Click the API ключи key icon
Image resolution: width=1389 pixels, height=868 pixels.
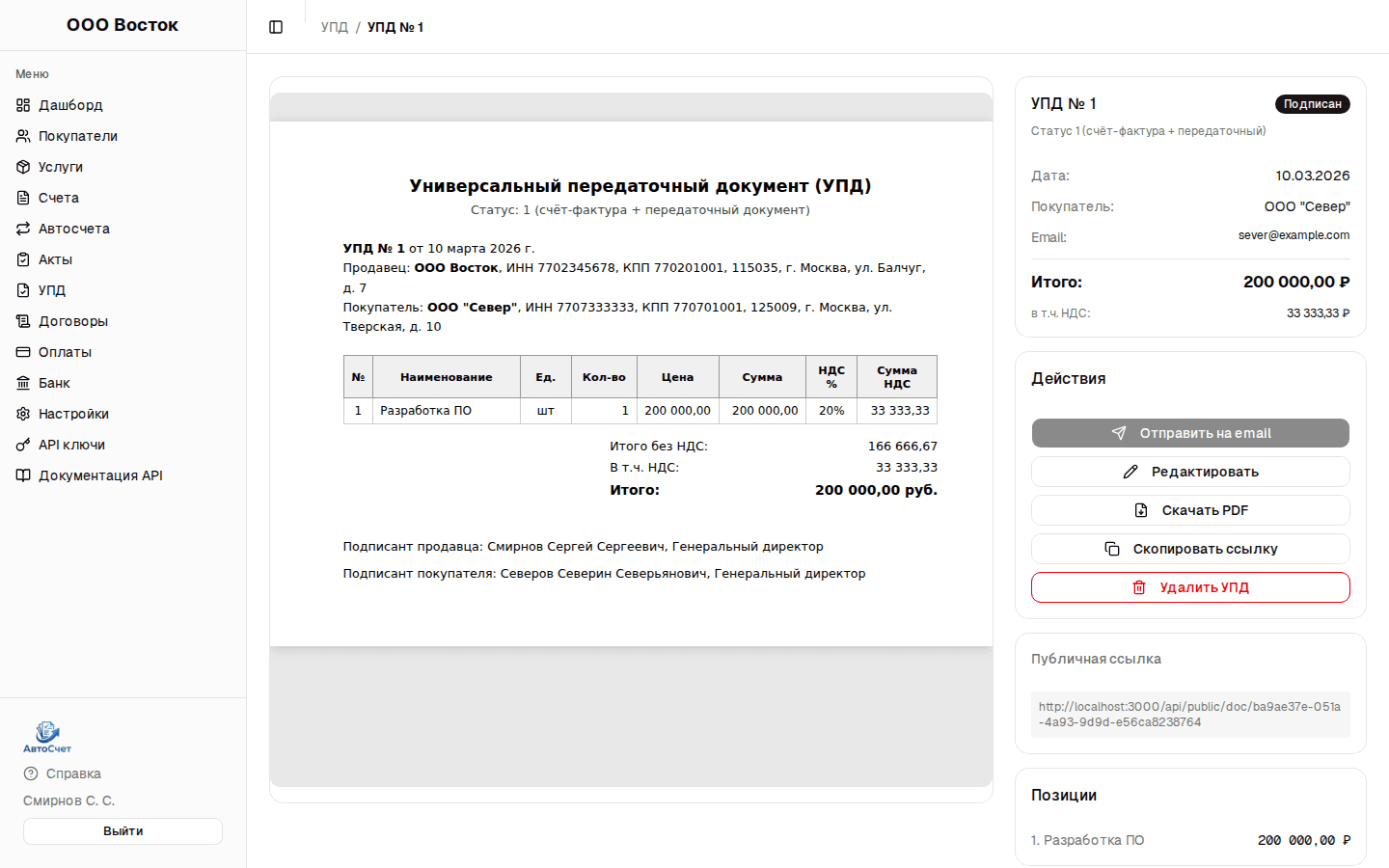coord(23,445)
